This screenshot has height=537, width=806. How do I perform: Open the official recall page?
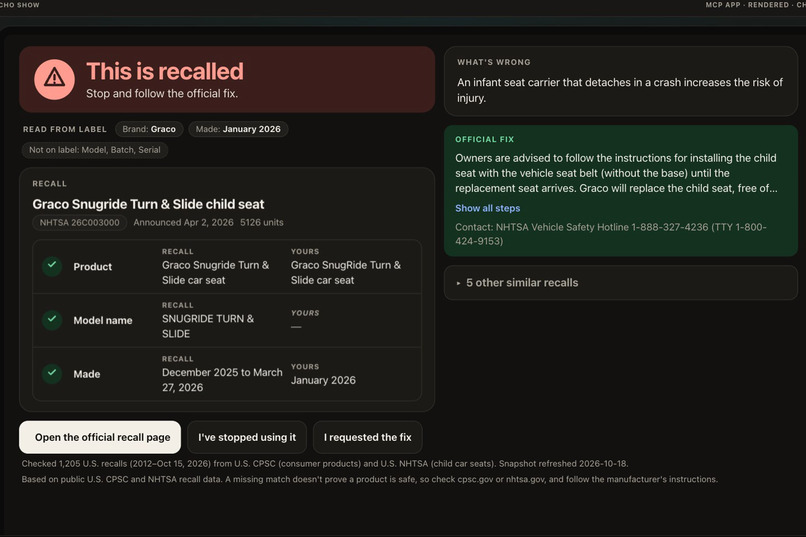(100, 437)
